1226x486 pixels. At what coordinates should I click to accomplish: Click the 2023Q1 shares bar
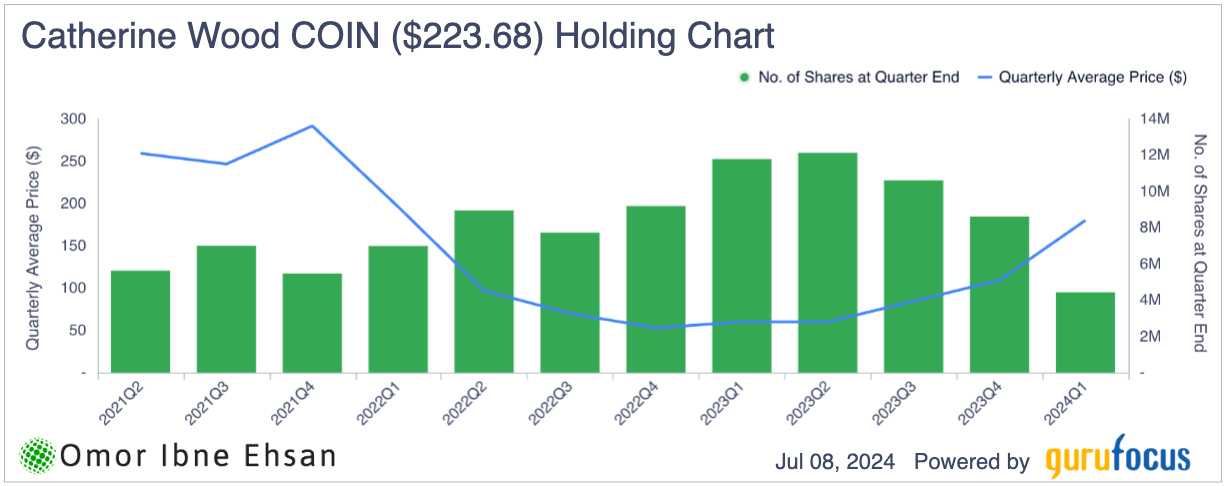pos(742,265)
